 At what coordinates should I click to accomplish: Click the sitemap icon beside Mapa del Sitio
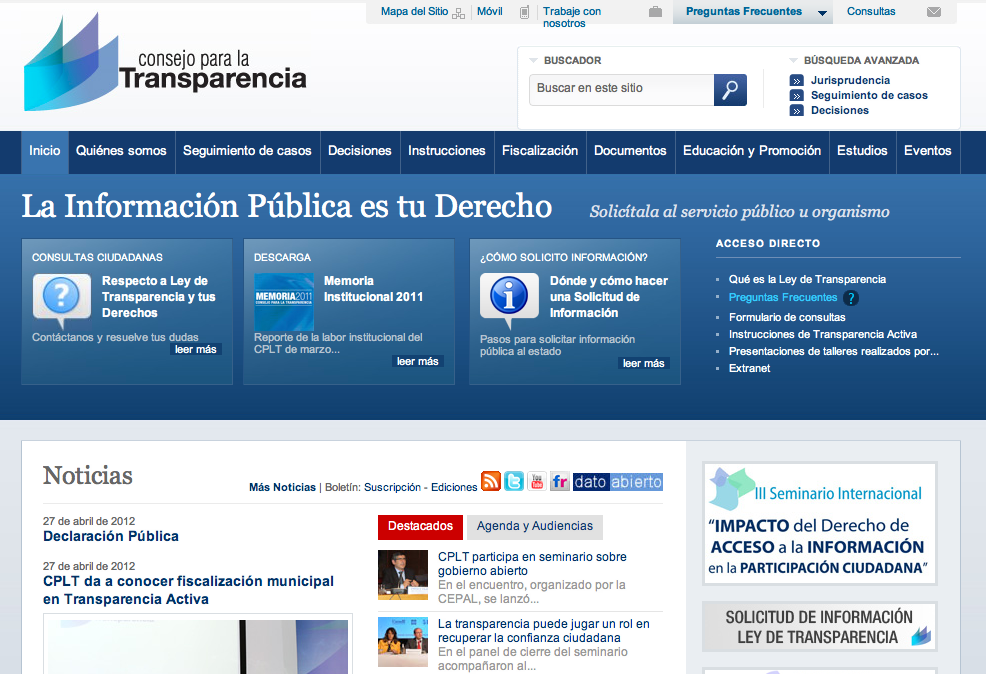pos(459,13)
